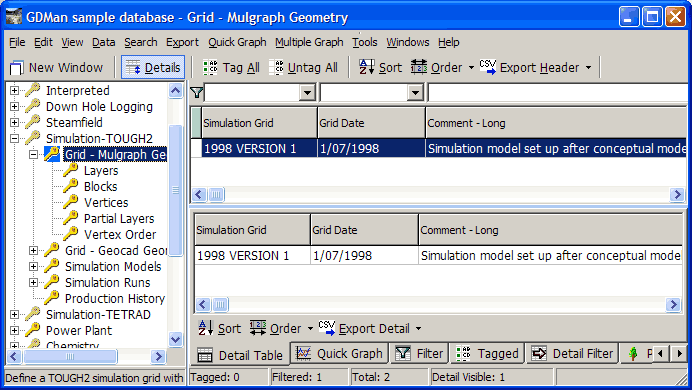Viewport: 692px width, 390px height.
Task: Open the top Order dropdown arrow
Action: tap(471, 68)
